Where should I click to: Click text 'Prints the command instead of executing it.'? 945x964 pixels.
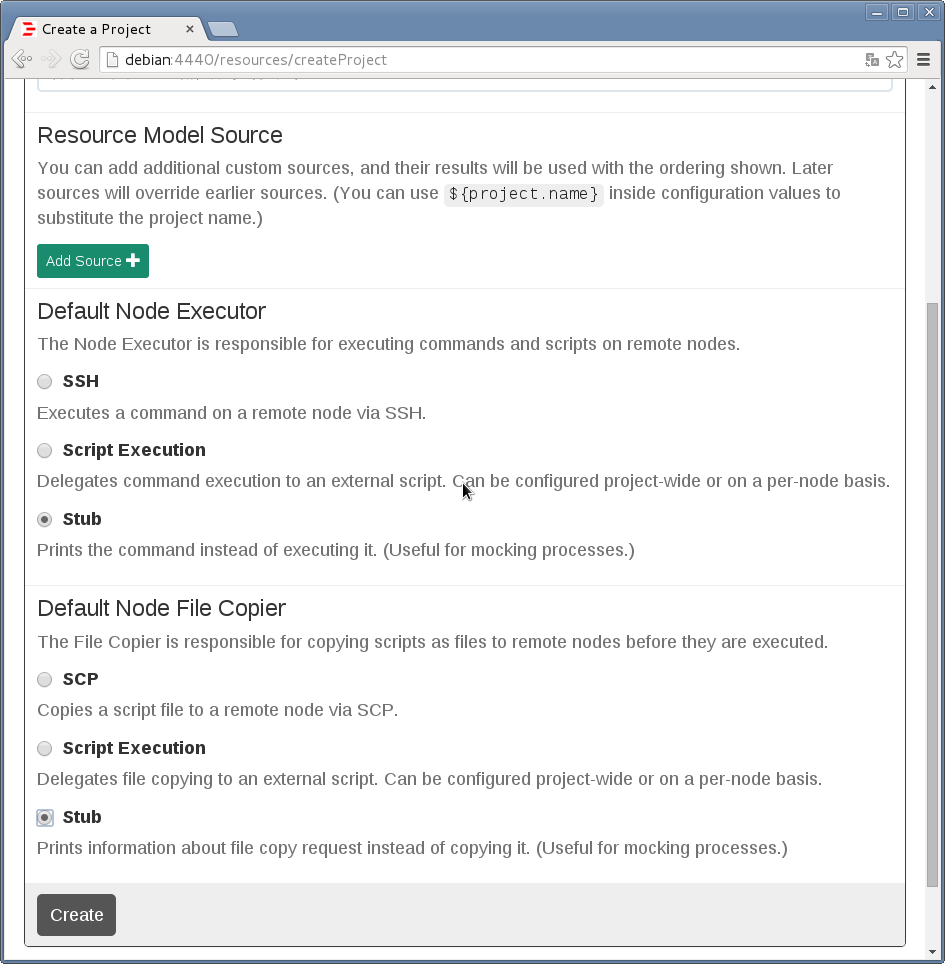207,550
